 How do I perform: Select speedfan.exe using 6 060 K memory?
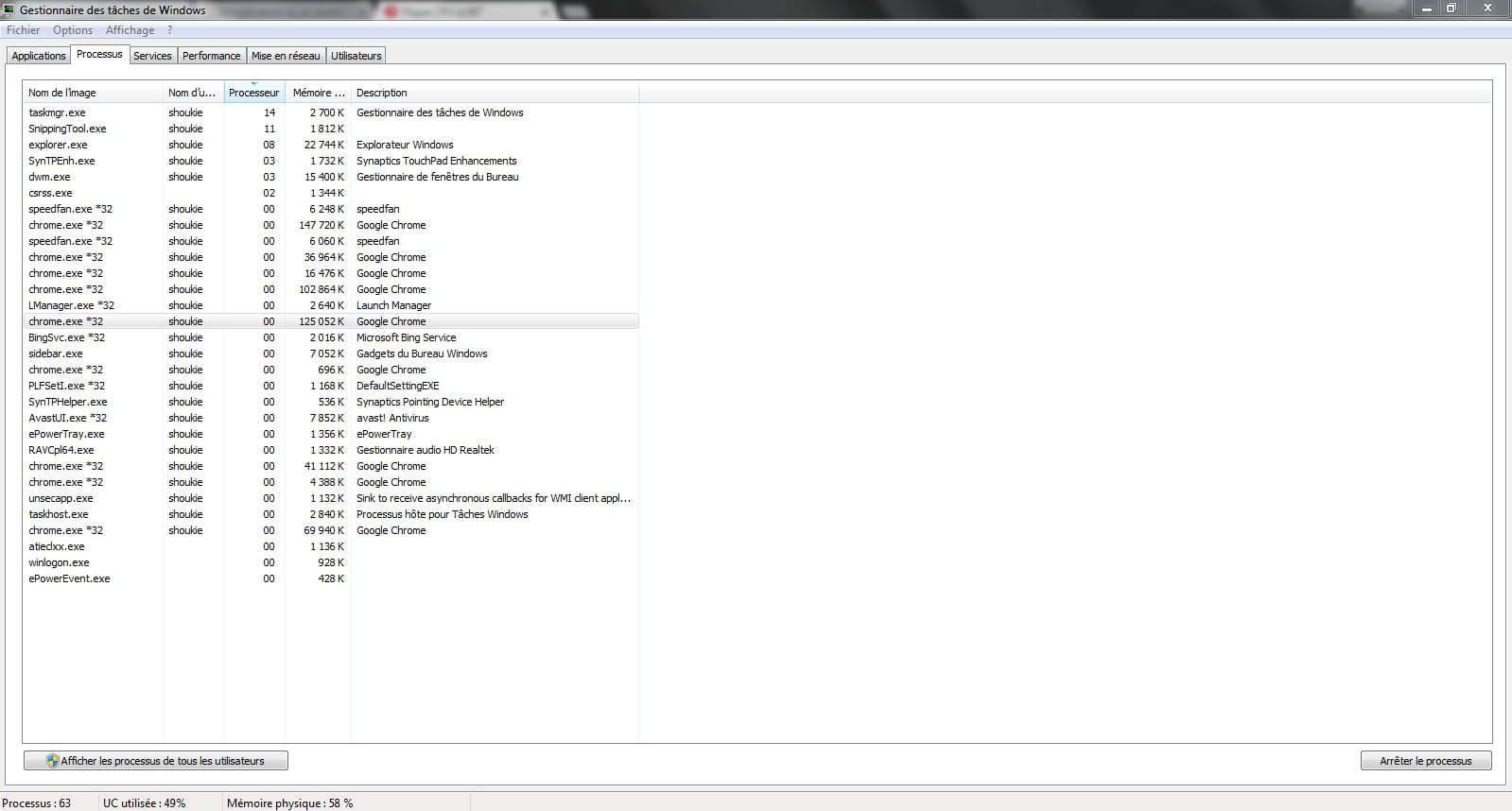pyautogui.click(x=331, y=241)
